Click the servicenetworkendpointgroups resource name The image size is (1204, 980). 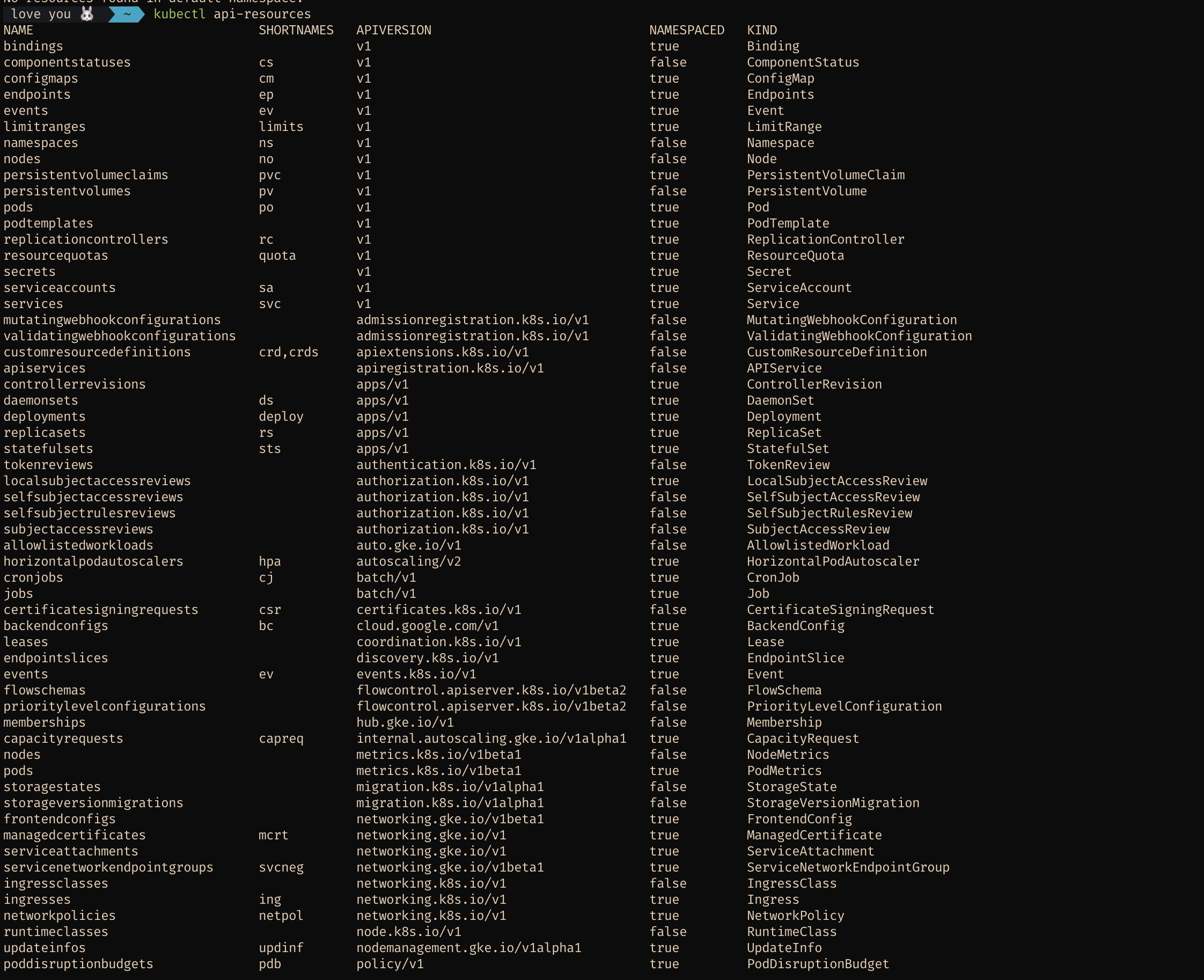[108, 867]
